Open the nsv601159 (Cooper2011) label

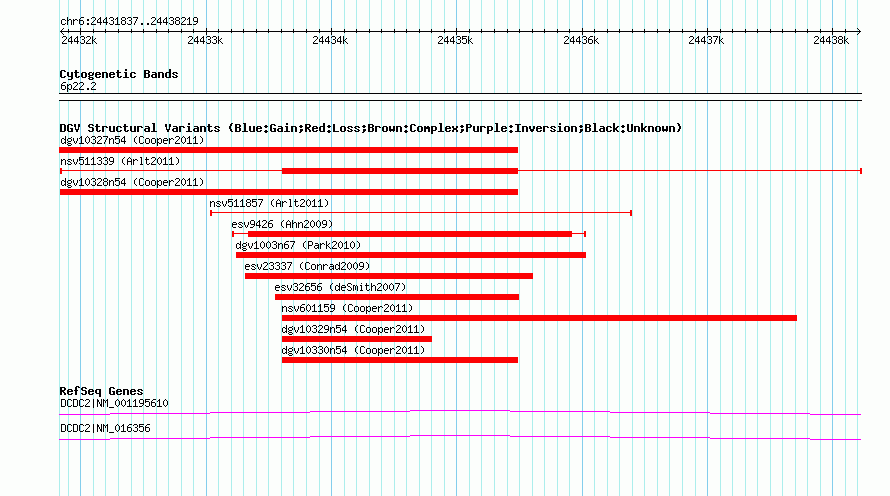(347, 308)
